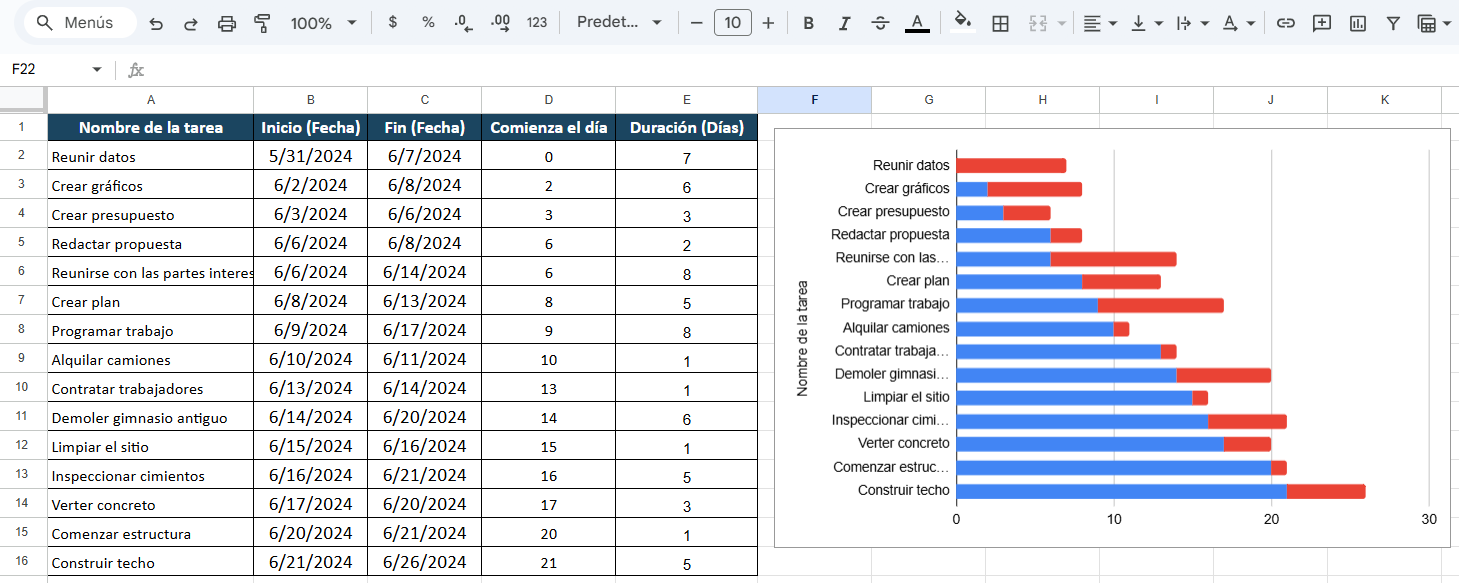Viewport: 1459px width, 583px height.
Task: Insert a comment using the toolbar icon
Action: tap(1321, 22)
